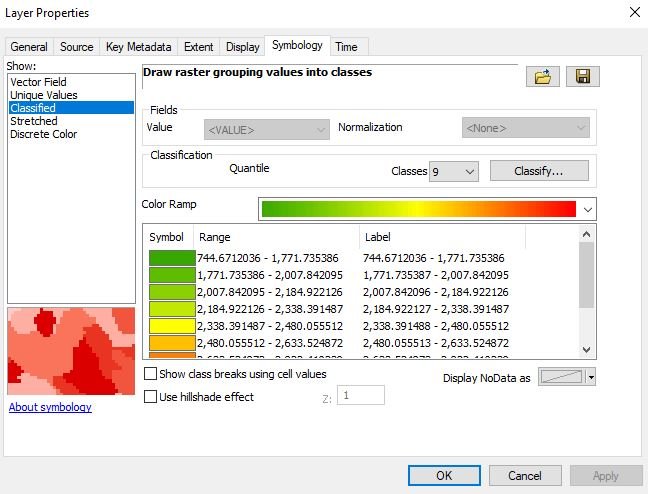
Task: Select Stretched in the Show list
Action: click(34, 121)
